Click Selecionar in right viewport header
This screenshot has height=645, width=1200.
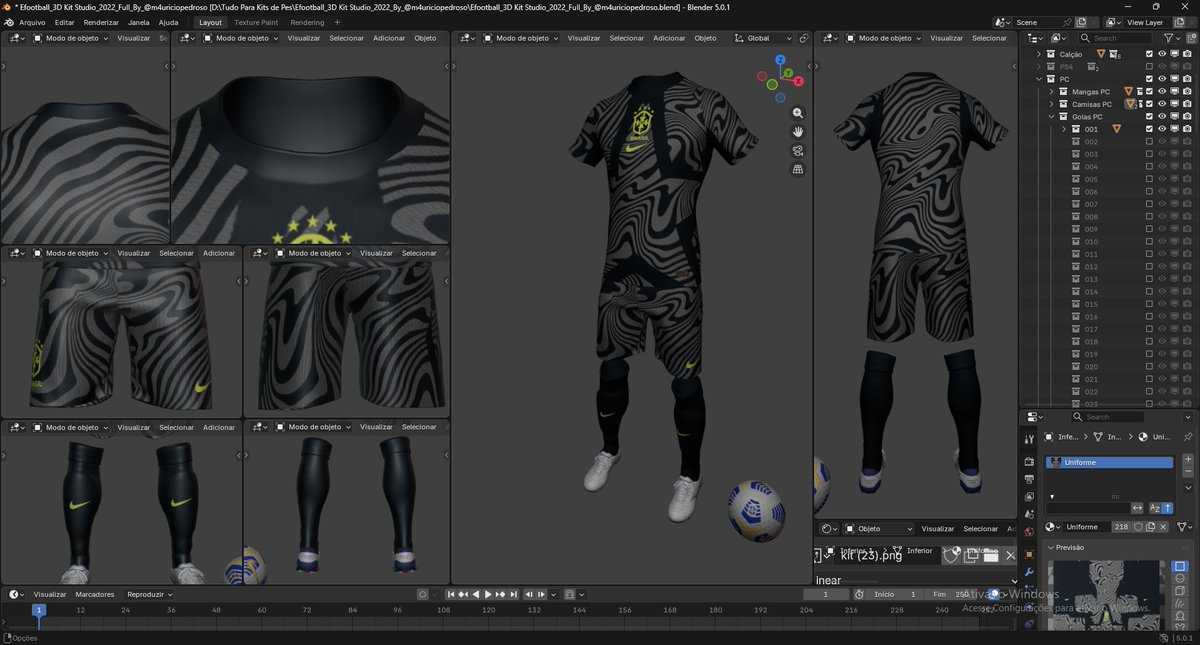tap(990, 38)
